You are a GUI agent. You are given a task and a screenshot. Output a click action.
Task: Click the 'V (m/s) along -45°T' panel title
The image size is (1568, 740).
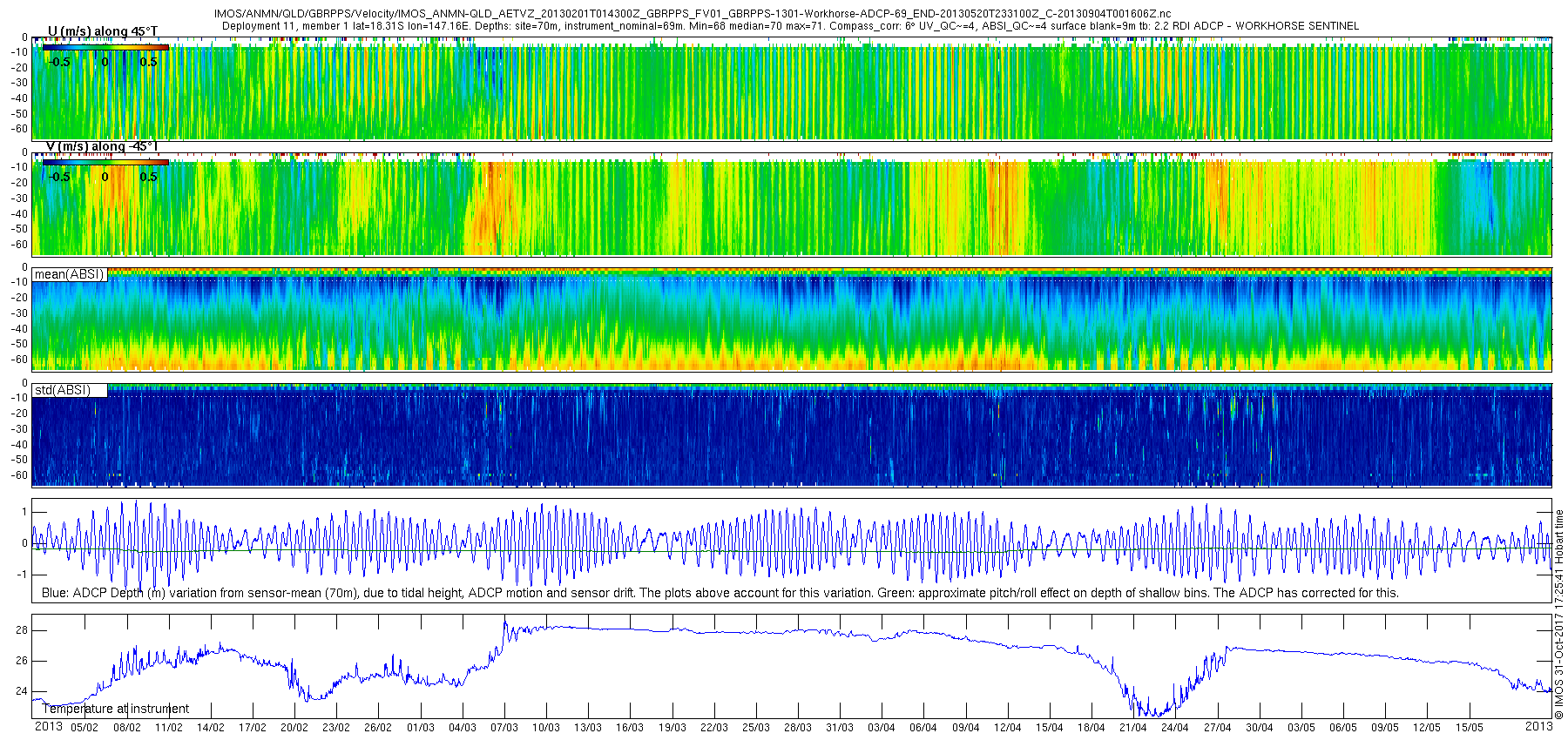tap(102, 146)
